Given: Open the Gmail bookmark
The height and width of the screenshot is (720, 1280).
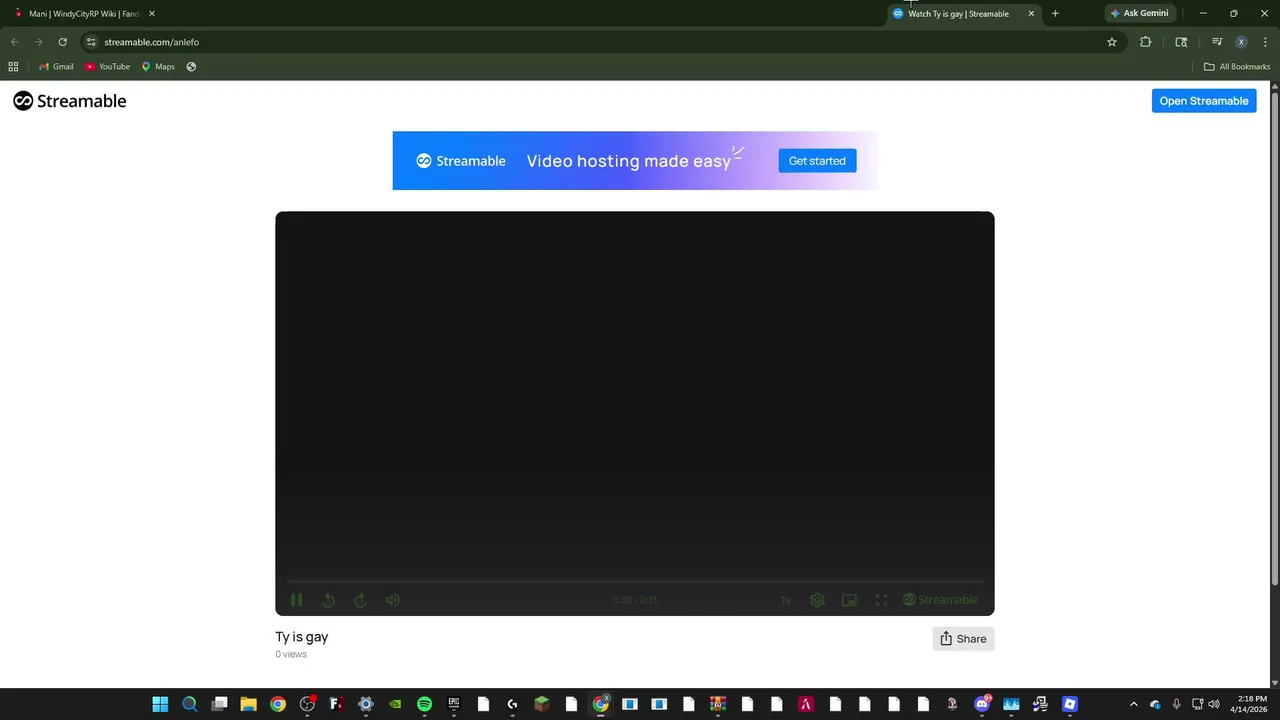Looking at the screenshot, I should (56, 67).
